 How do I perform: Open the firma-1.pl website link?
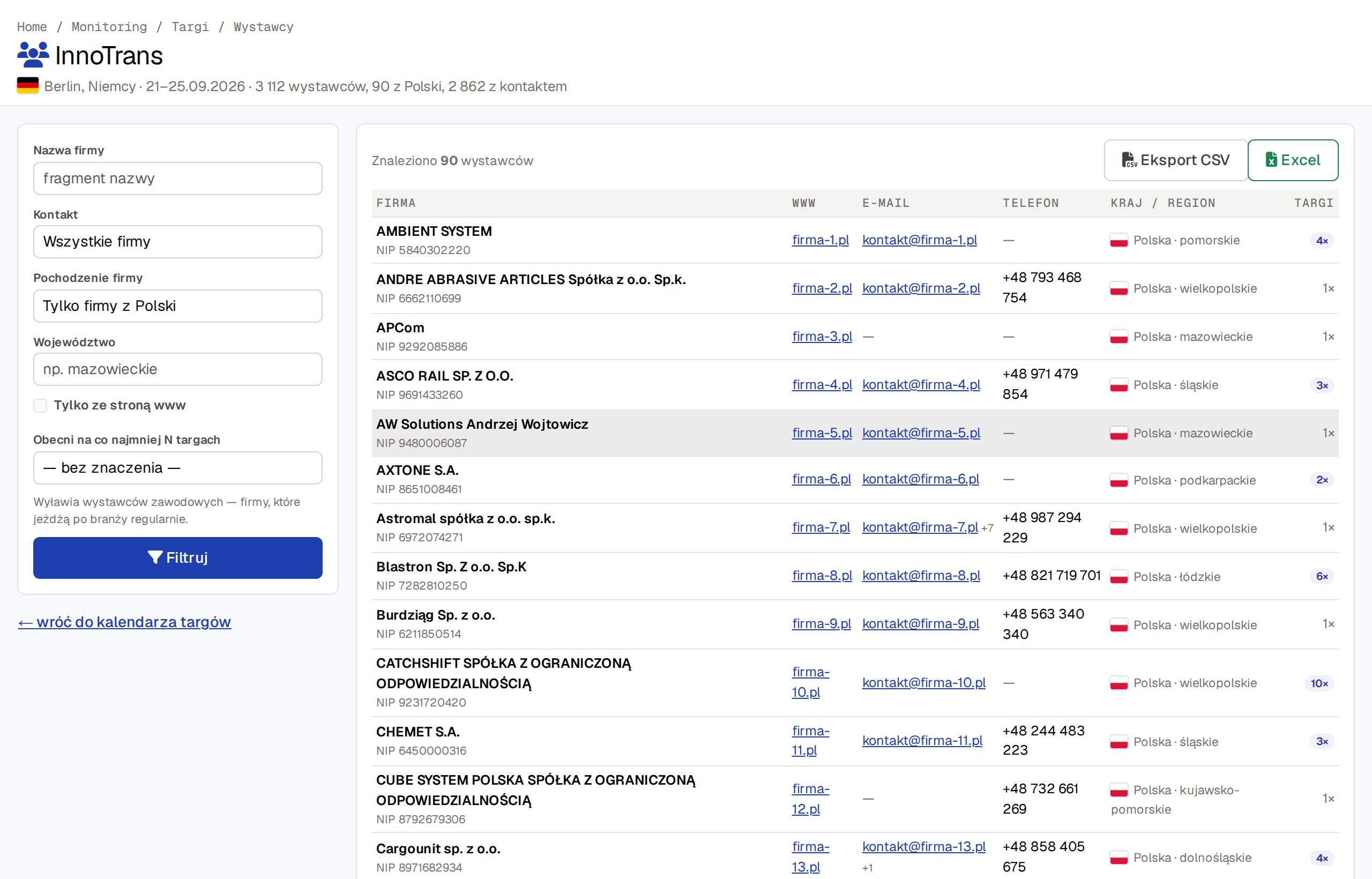click(x=820, y=240)
